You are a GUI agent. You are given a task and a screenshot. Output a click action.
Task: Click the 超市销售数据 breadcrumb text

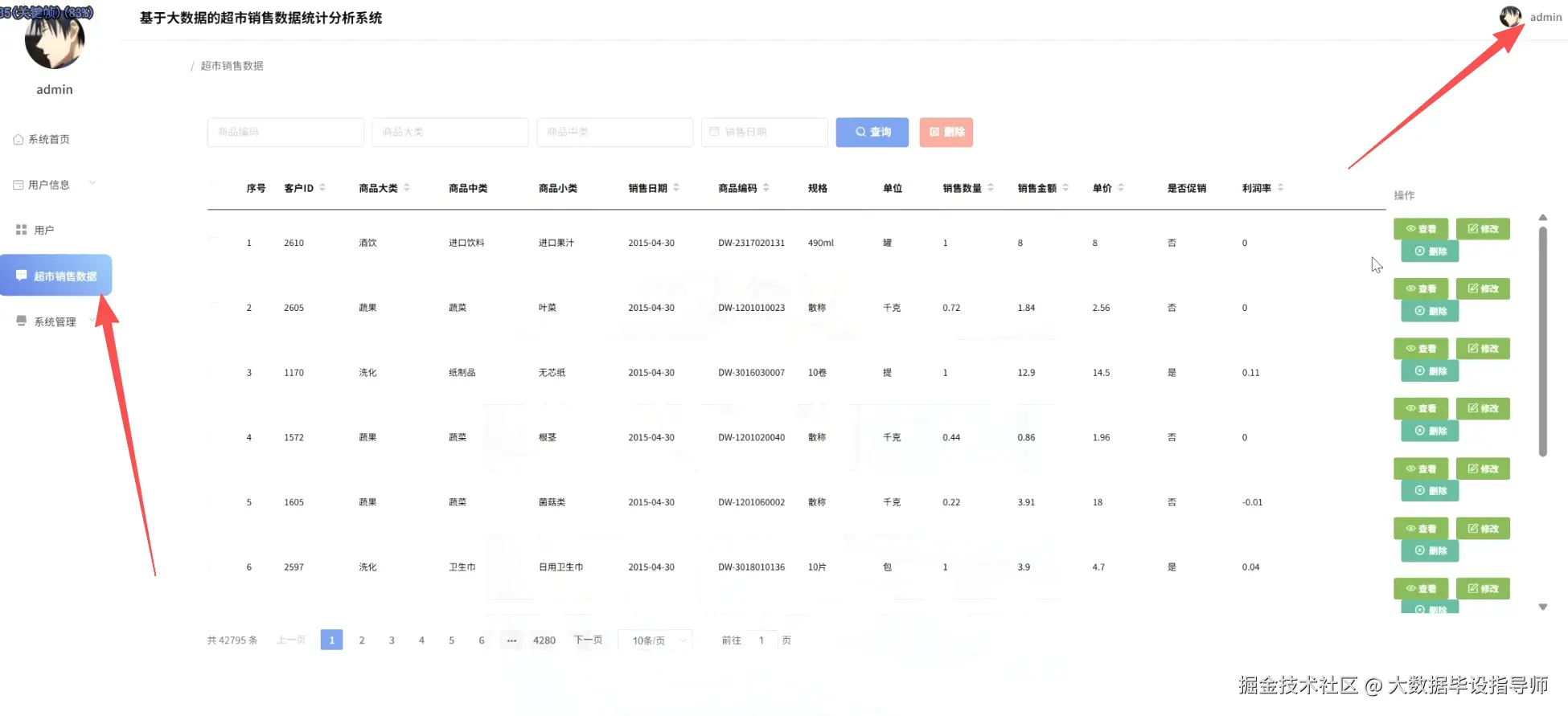[232, 66]
